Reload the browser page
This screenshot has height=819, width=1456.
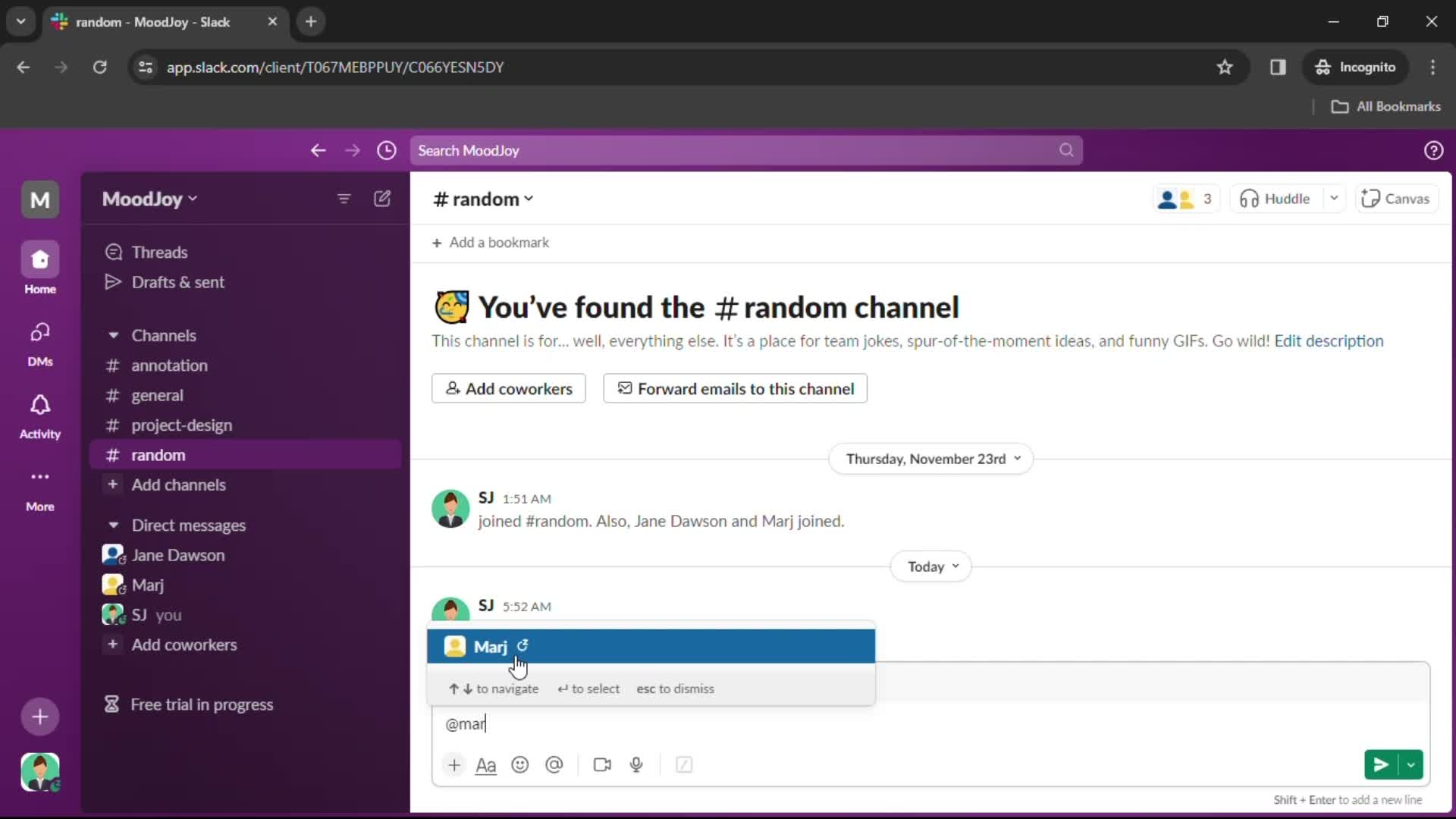99,67
